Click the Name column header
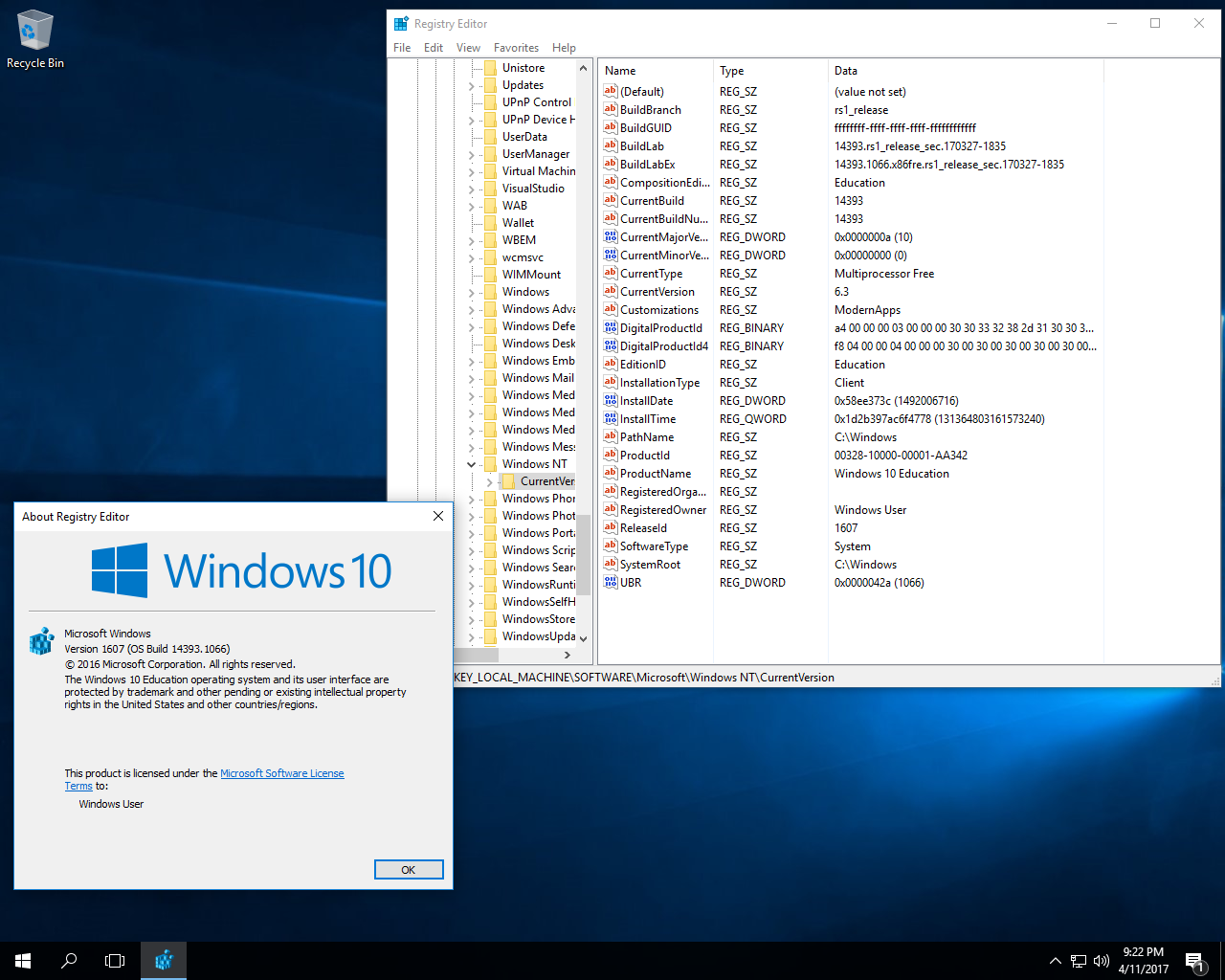The width and height of the screenshot is (1225, 980). point(656,71)
